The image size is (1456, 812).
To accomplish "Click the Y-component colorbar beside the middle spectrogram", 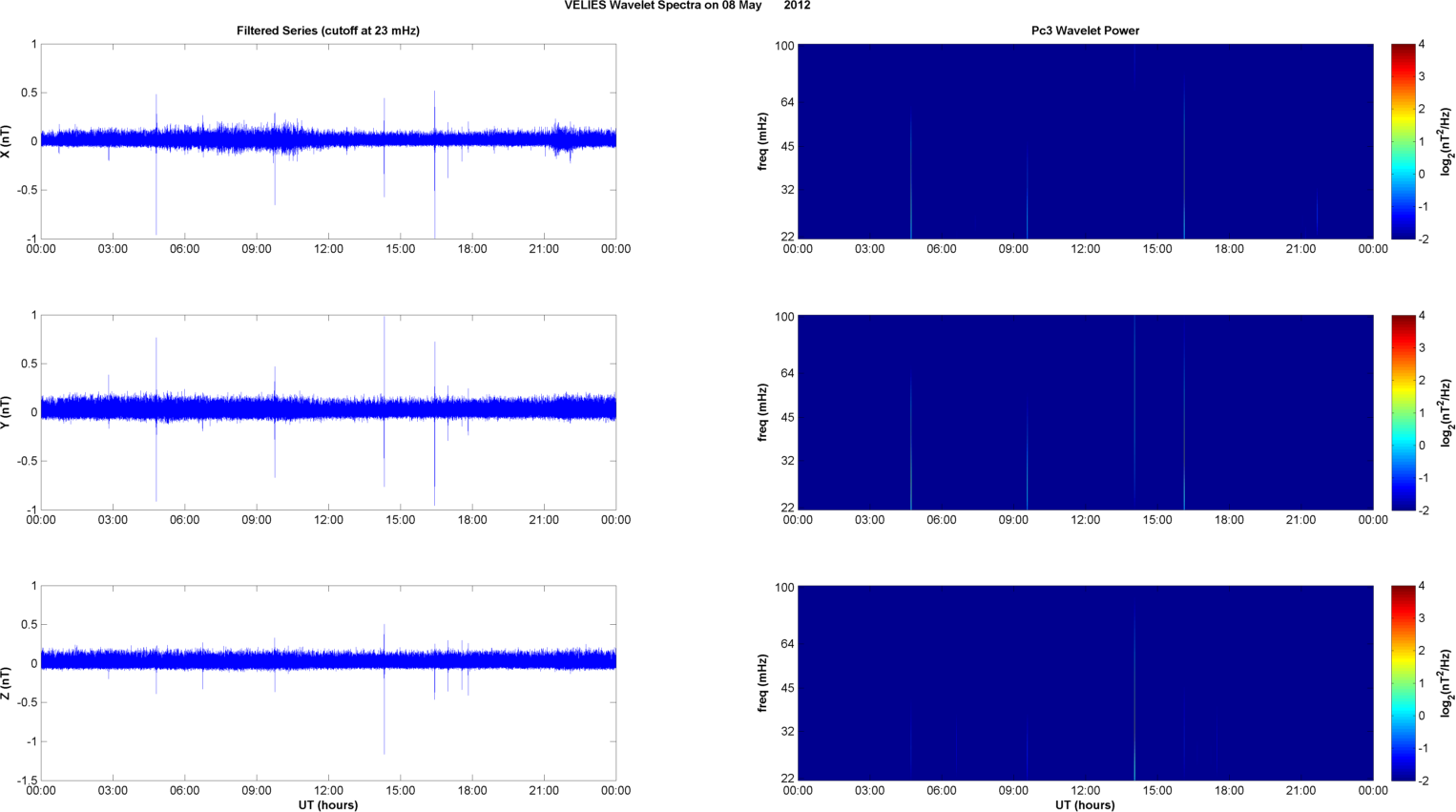I will click(1403, 412).
